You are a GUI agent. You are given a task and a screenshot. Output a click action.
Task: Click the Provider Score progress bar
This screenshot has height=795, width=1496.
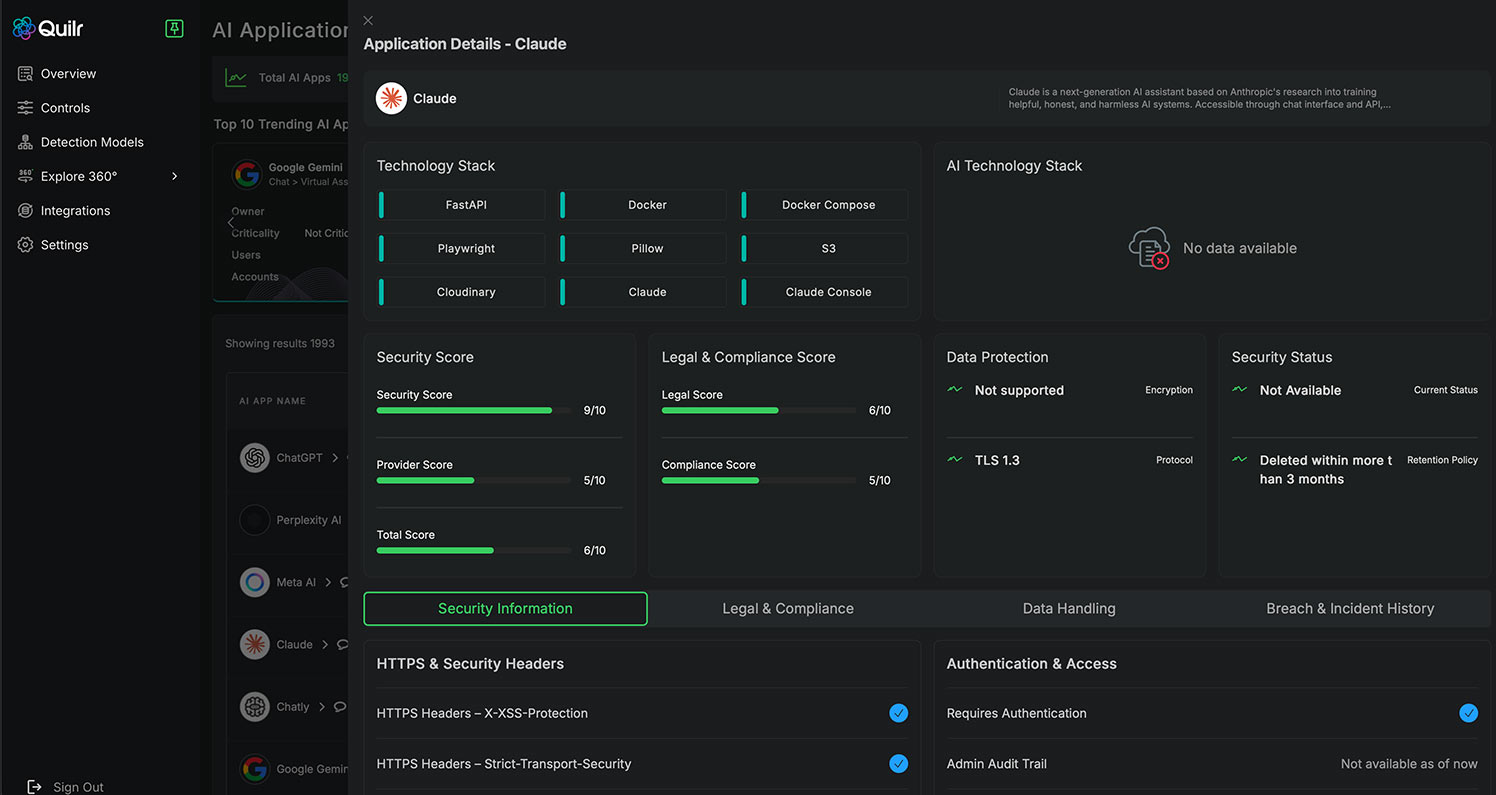coord(474,480)
